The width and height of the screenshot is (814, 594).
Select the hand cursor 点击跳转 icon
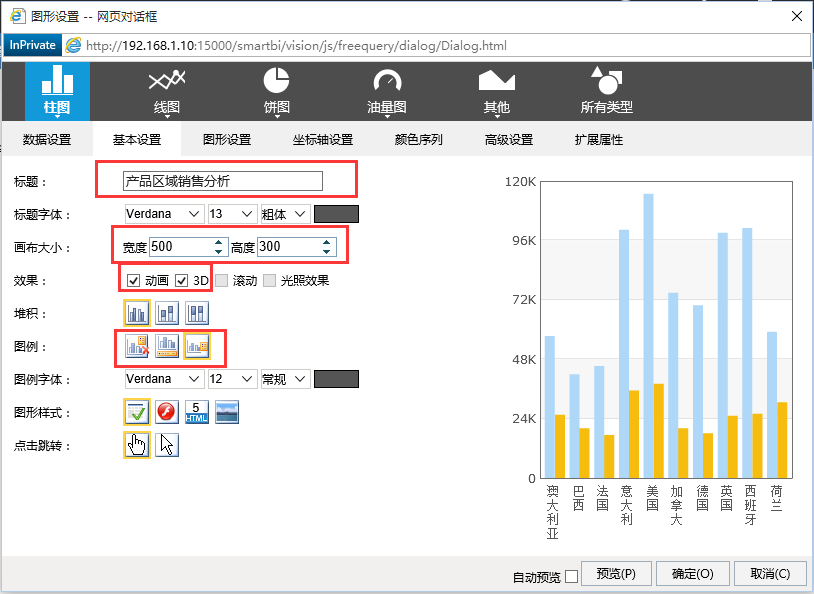pyautogui.click(x=137, y=445)
